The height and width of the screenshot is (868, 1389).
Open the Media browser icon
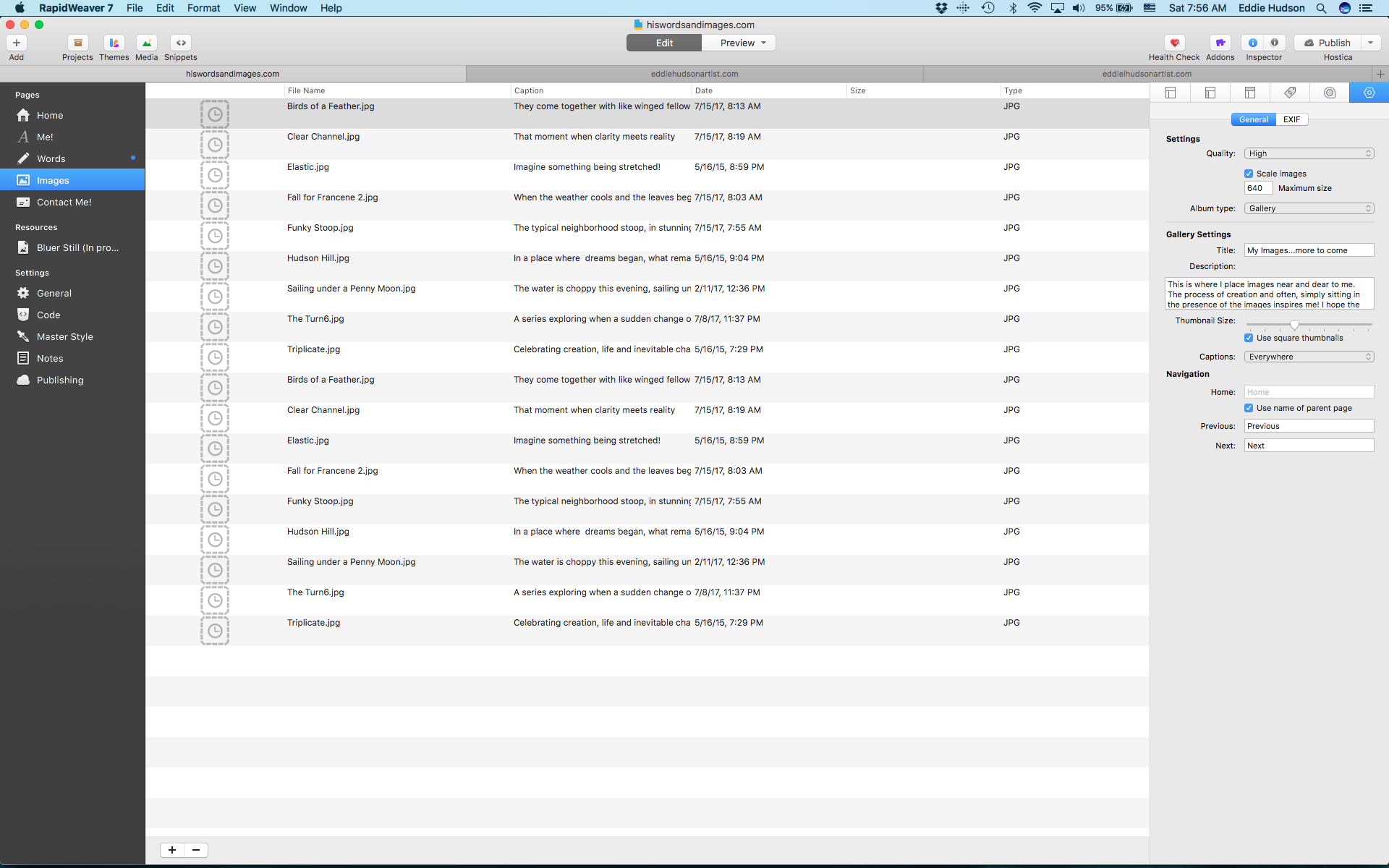click(x=146, y=43)
